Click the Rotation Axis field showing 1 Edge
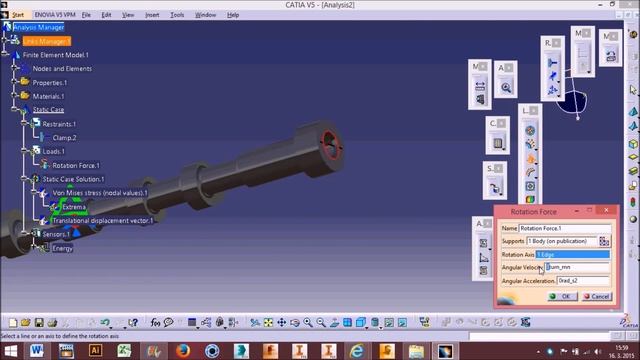Screen dimensions: 640x360 click(573, 254)
